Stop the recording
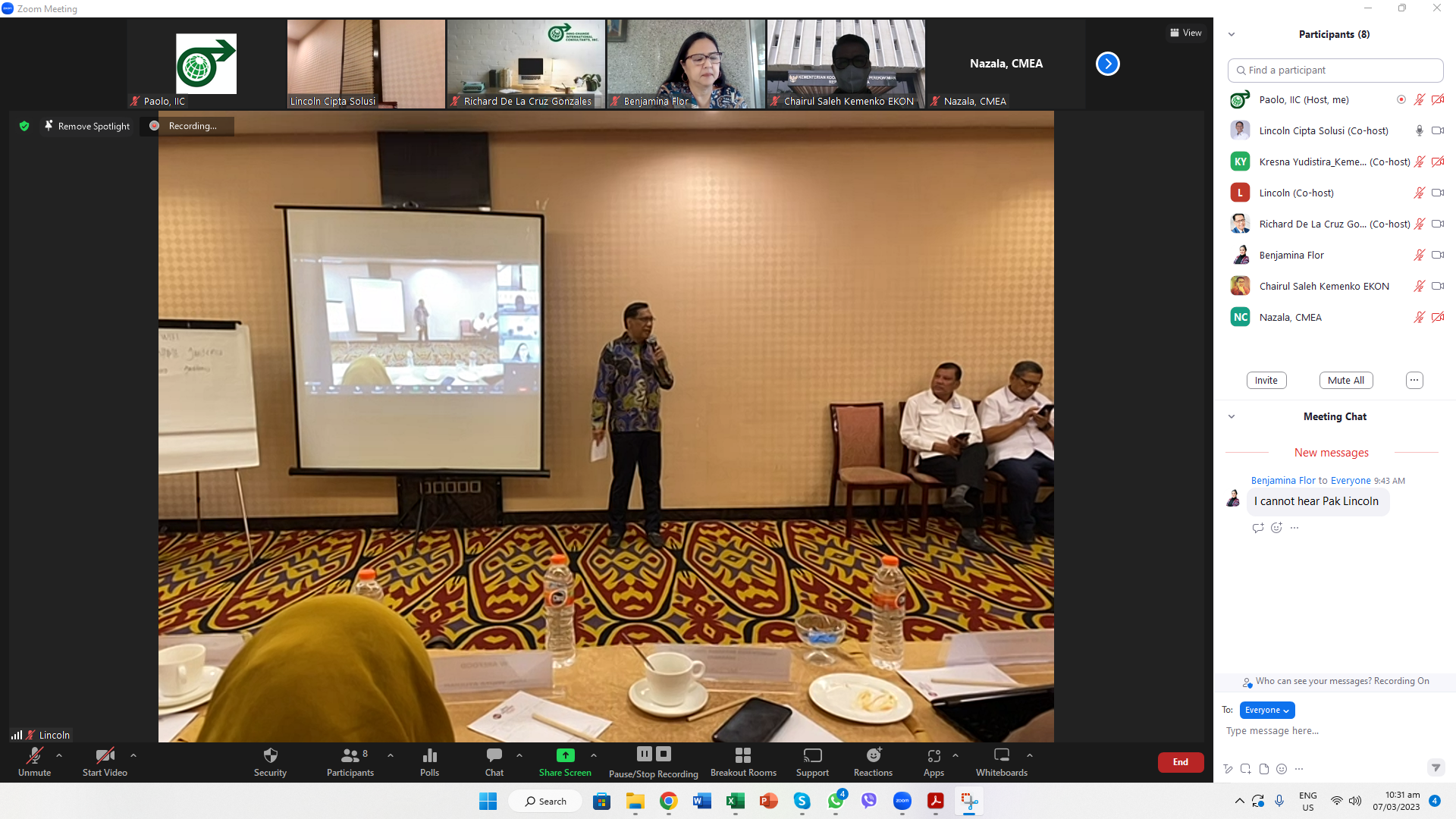1456x819 pixels. coord(664,754)
